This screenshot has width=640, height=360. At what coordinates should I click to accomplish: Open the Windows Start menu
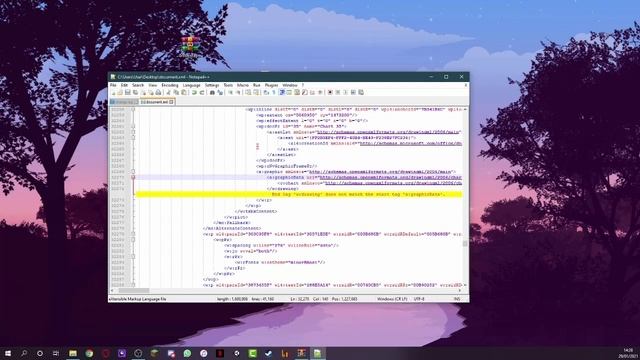point(7,353)
